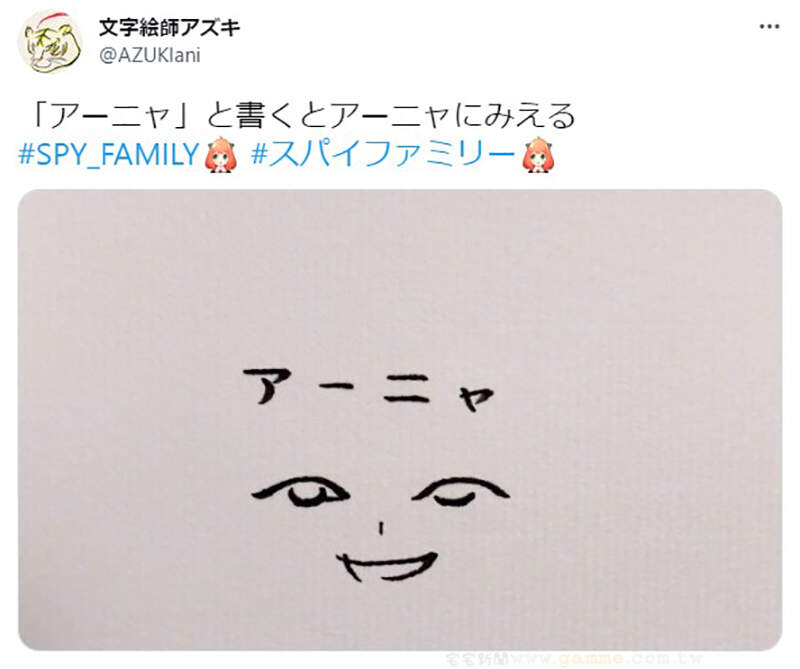Click the tweet text about アーニャ
Viewport: 800px width, 669px height.
point(303,116)
